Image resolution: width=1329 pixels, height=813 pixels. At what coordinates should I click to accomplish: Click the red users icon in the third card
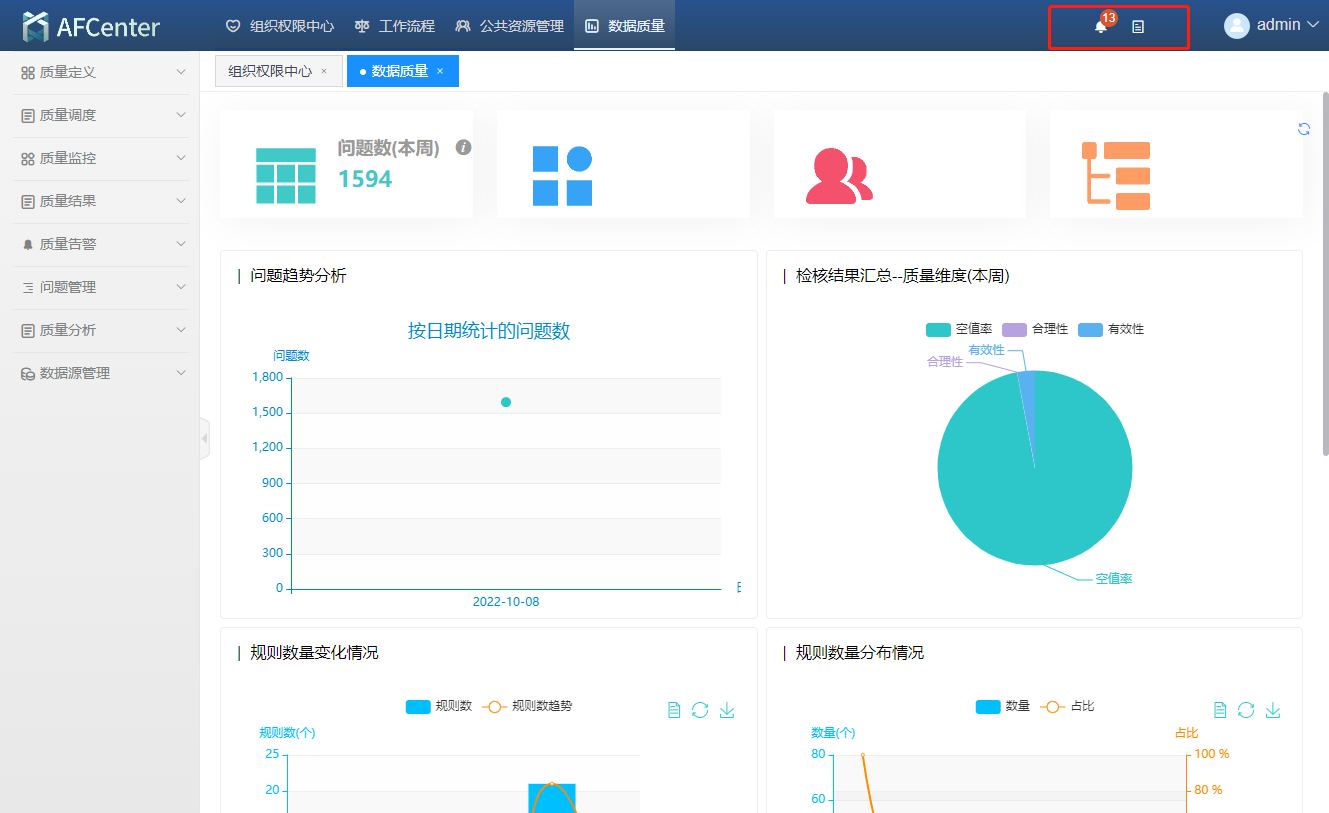point(839,176)
